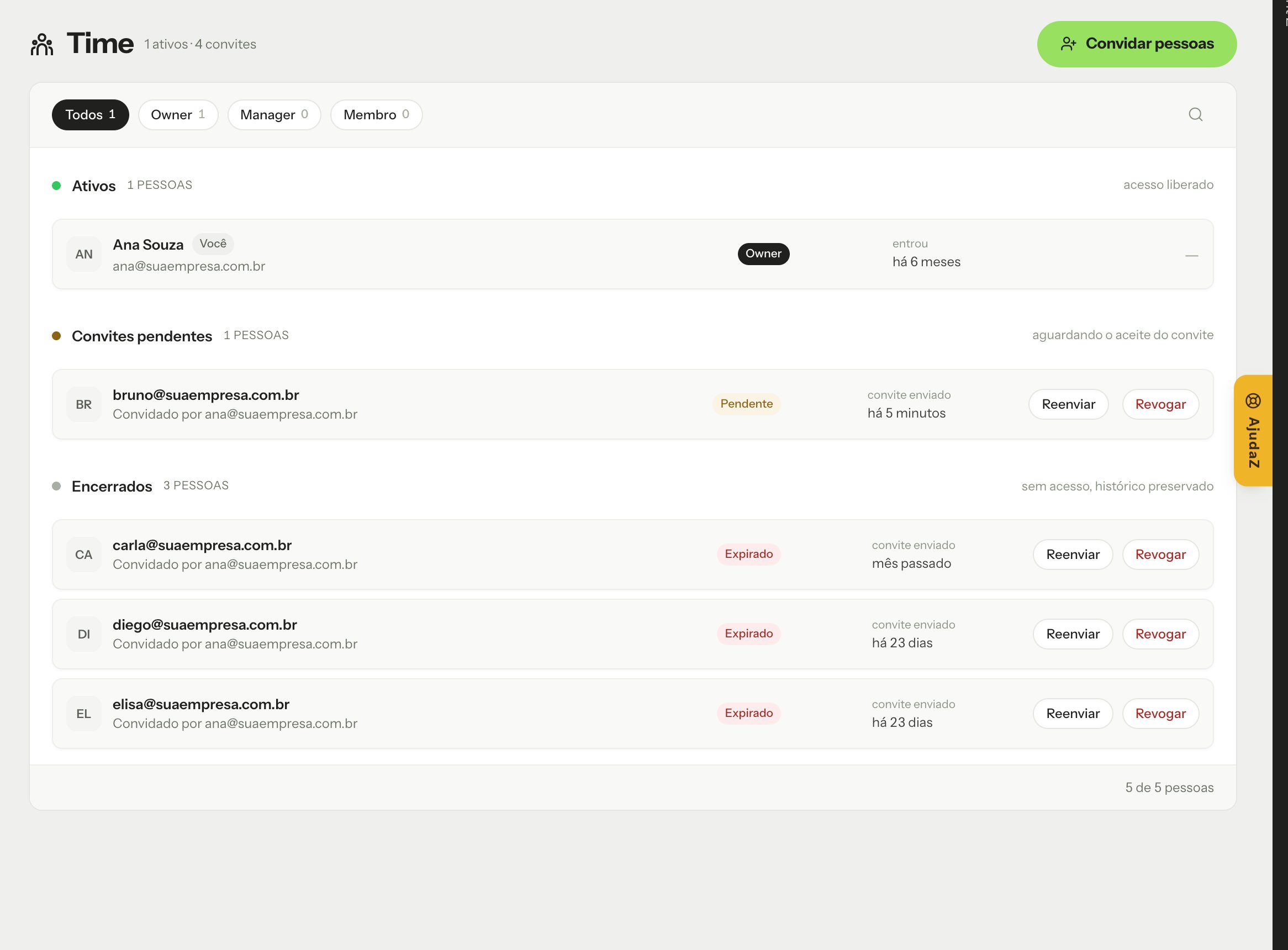Click the Ativos section heading

click(x=94, y=186)
